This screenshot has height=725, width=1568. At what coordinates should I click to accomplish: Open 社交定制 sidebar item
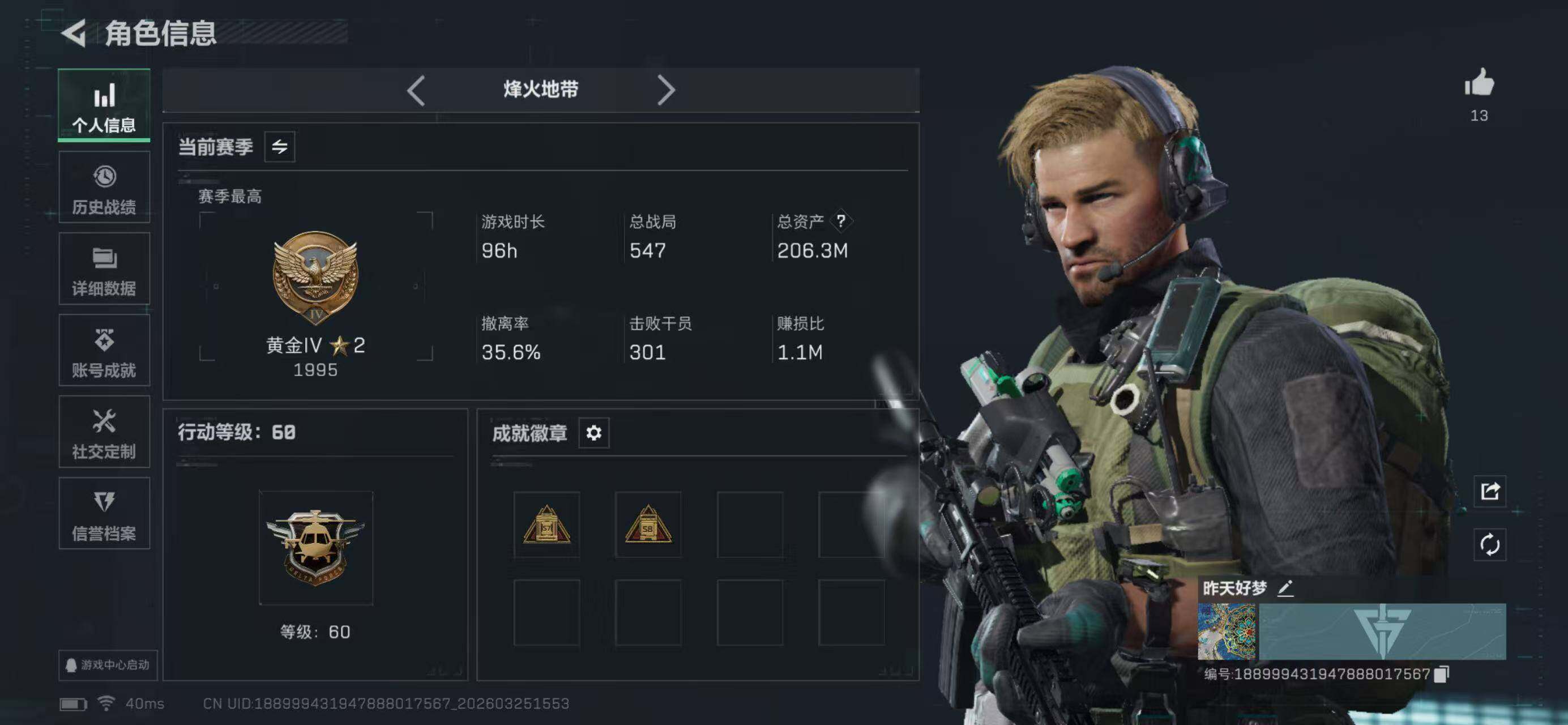point(104,432)
